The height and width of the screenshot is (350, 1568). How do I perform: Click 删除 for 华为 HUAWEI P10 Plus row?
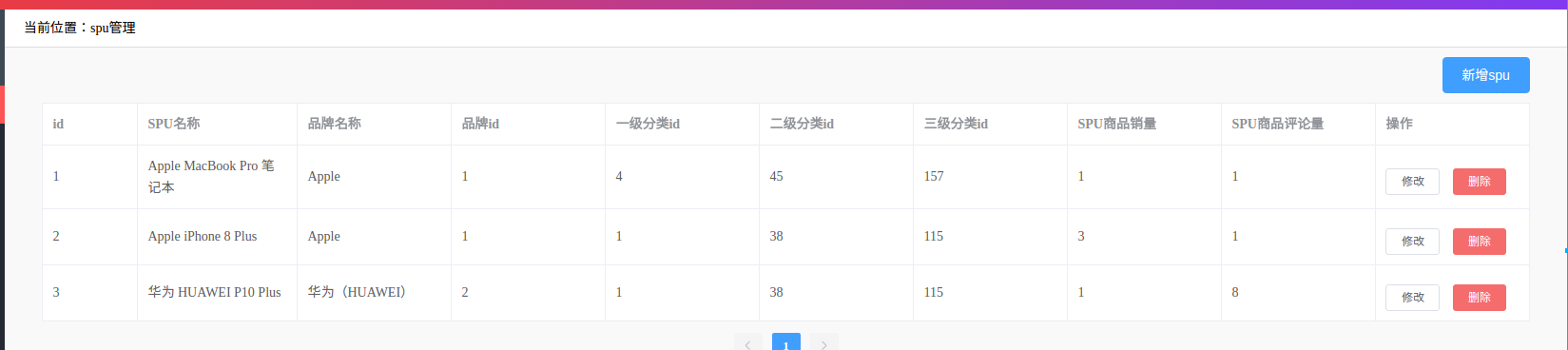click(1479, 298)
